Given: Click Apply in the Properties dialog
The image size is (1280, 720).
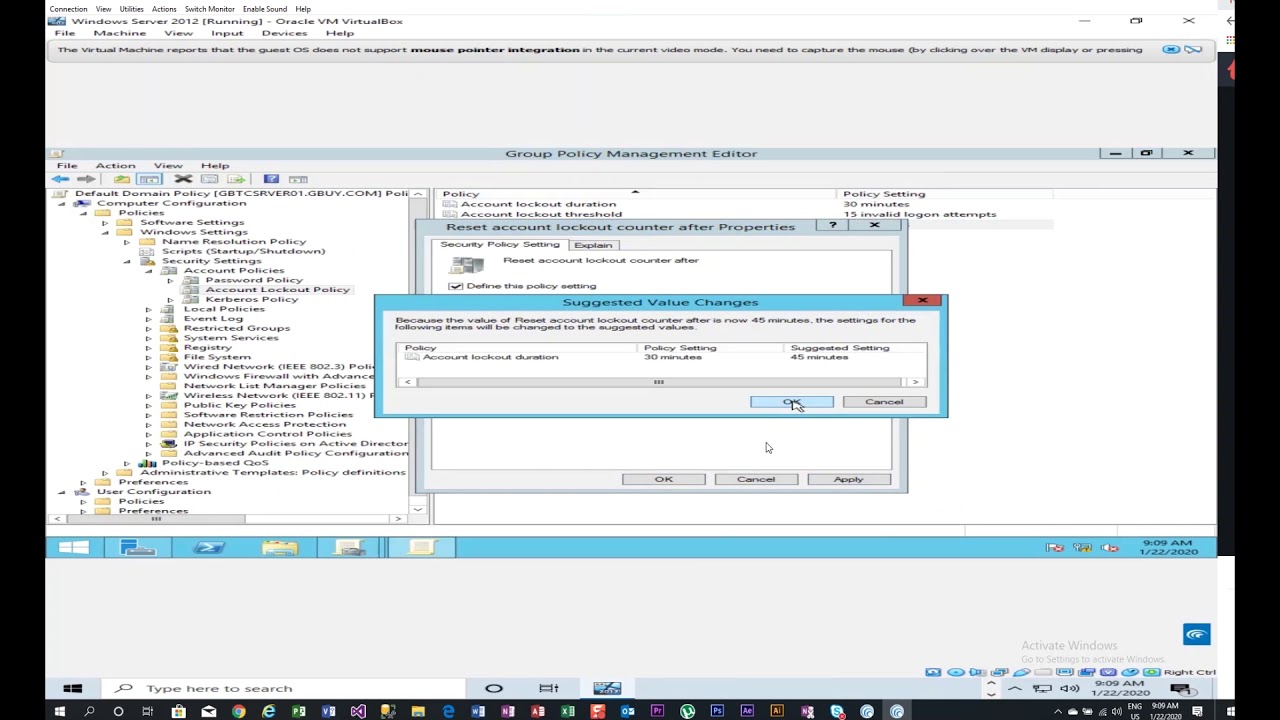Looking at the screenshot, I should 848,479.
